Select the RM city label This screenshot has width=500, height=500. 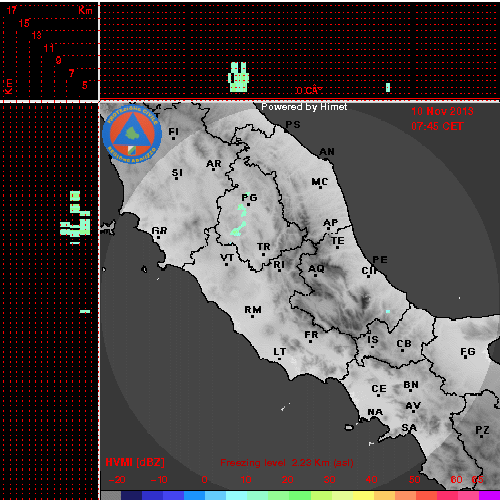pos(253,310)
